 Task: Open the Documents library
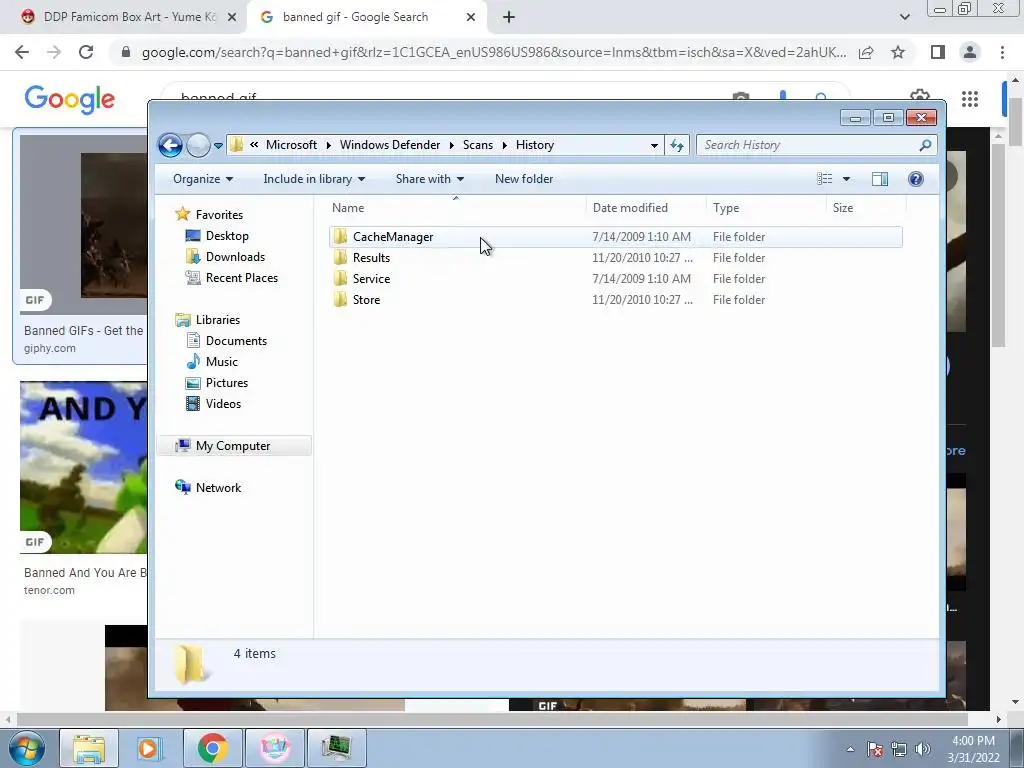point(236,341)
